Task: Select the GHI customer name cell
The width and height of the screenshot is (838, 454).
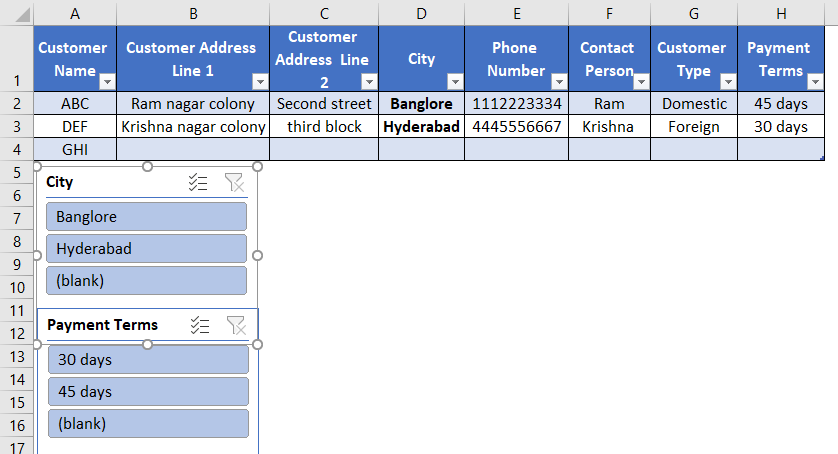Action: [x=75, y=149]
